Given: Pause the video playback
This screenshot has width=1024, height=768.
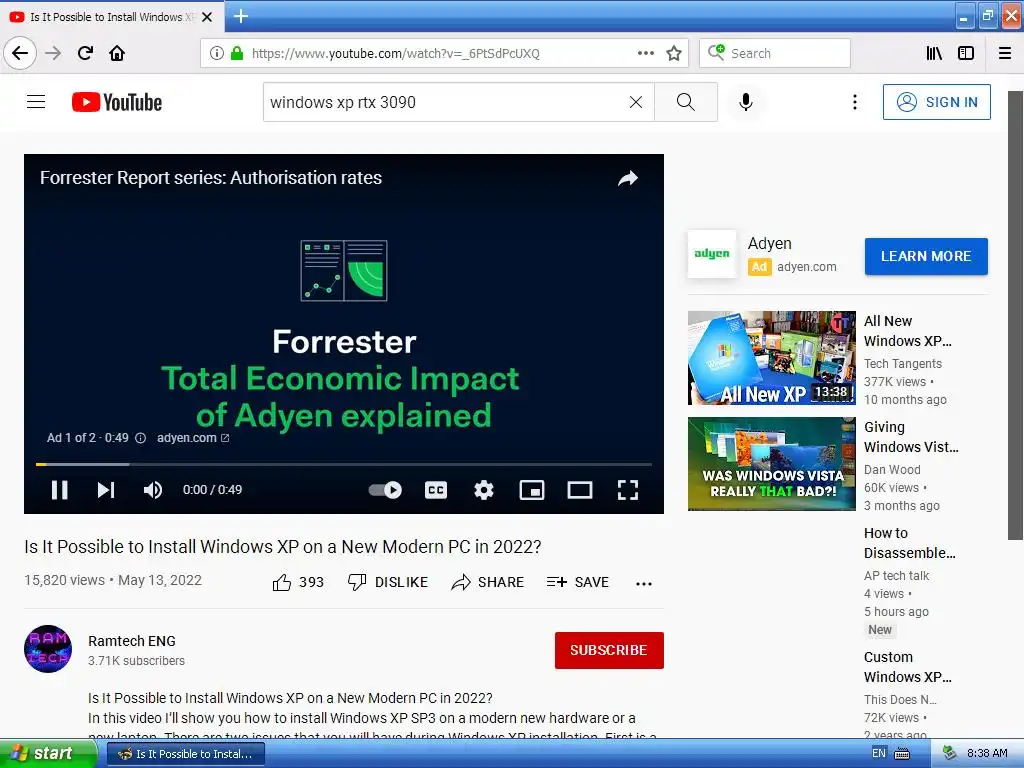Looking at the screenshot, I should (59, 490).
